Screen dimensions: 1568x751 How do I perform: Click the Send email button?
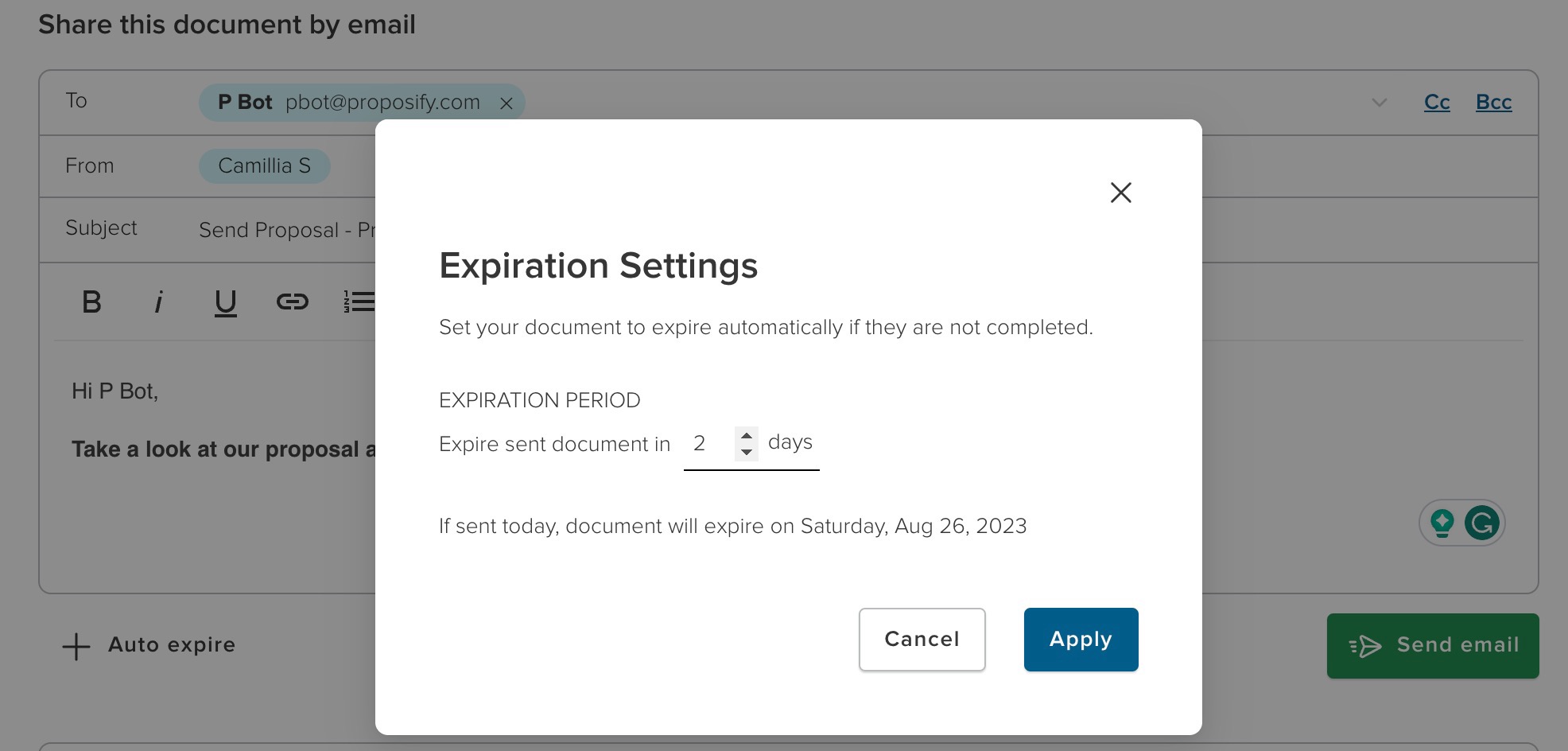click(x=1432, y=645)
